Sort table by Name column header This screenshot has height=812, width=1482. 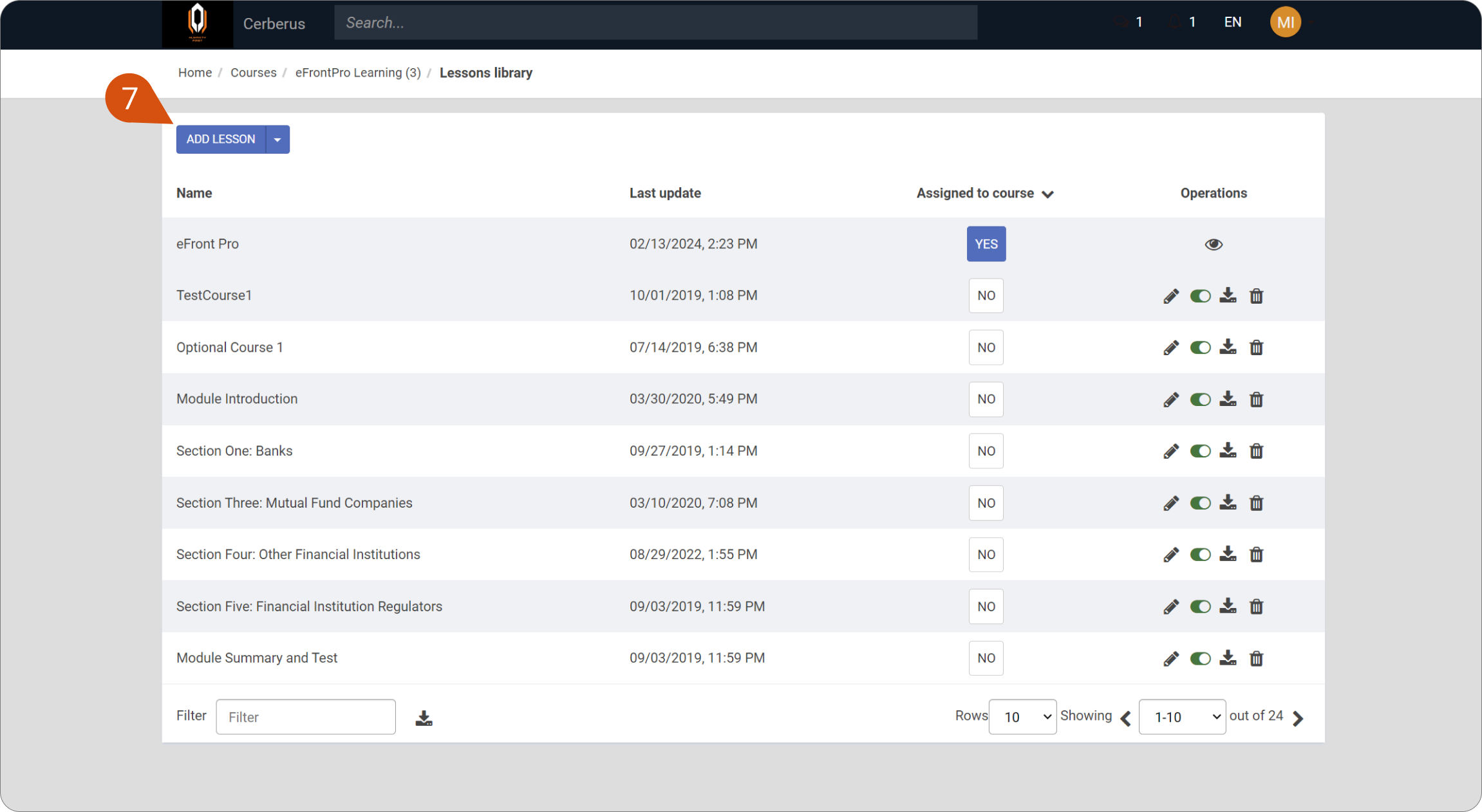point(194,194)
